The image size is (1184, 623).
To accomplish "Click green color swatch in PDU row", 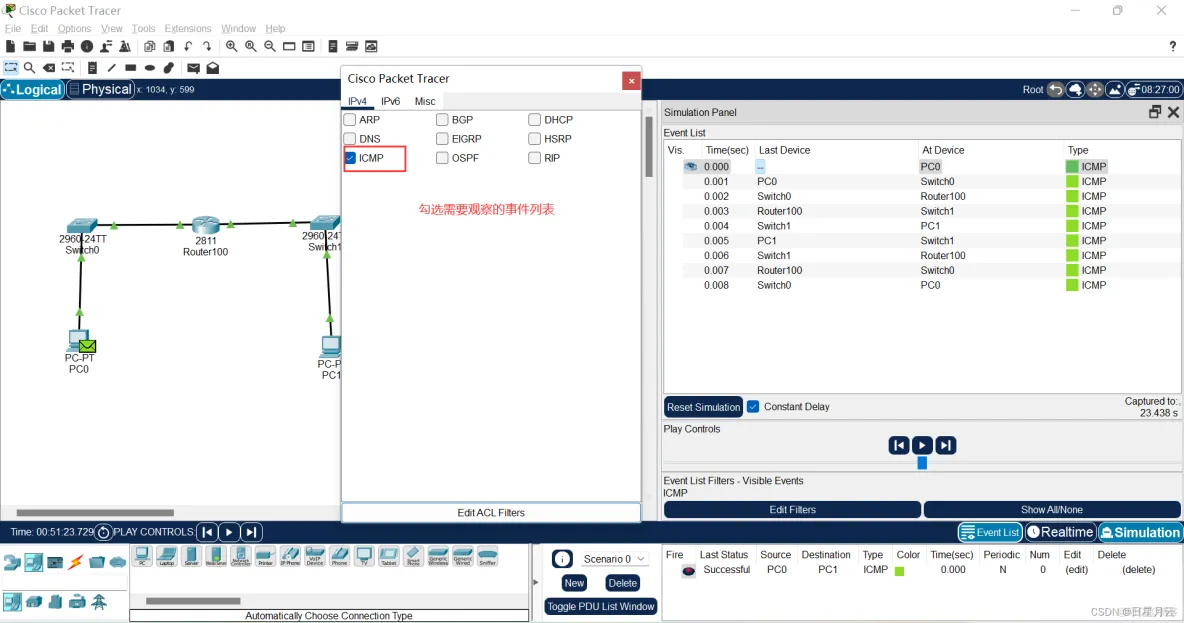I will 899,571.
